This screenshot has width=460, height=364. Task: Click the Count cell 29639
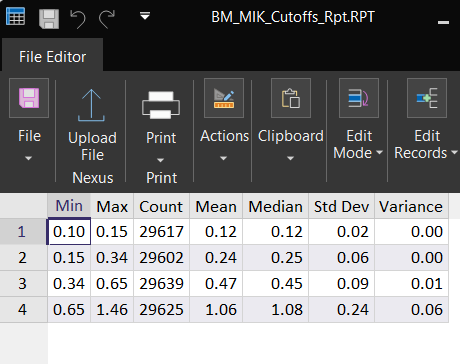161,284
